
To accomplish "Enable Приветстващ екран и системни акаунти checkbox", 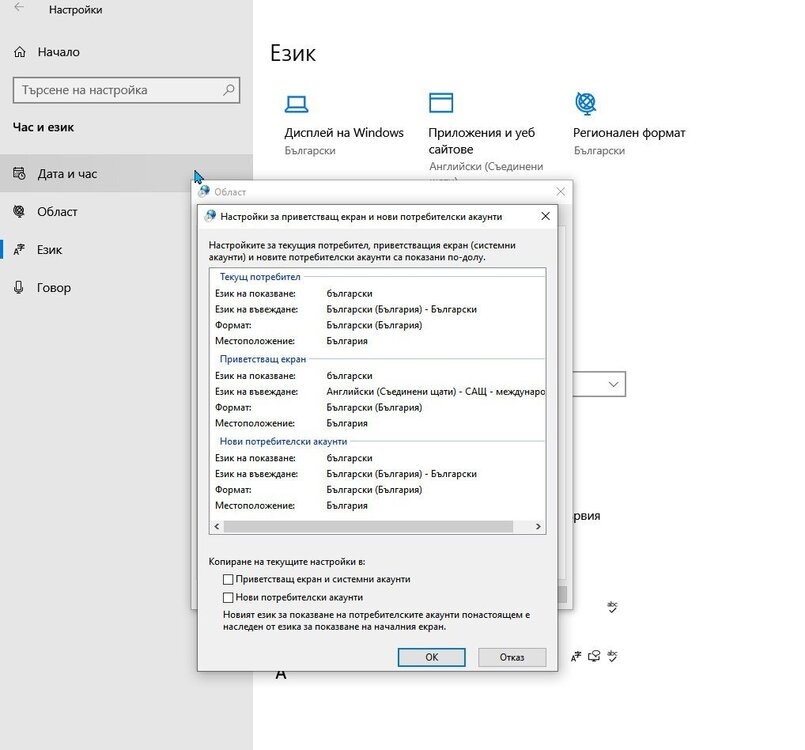I will pyautogui.click(x=228, y=579).
